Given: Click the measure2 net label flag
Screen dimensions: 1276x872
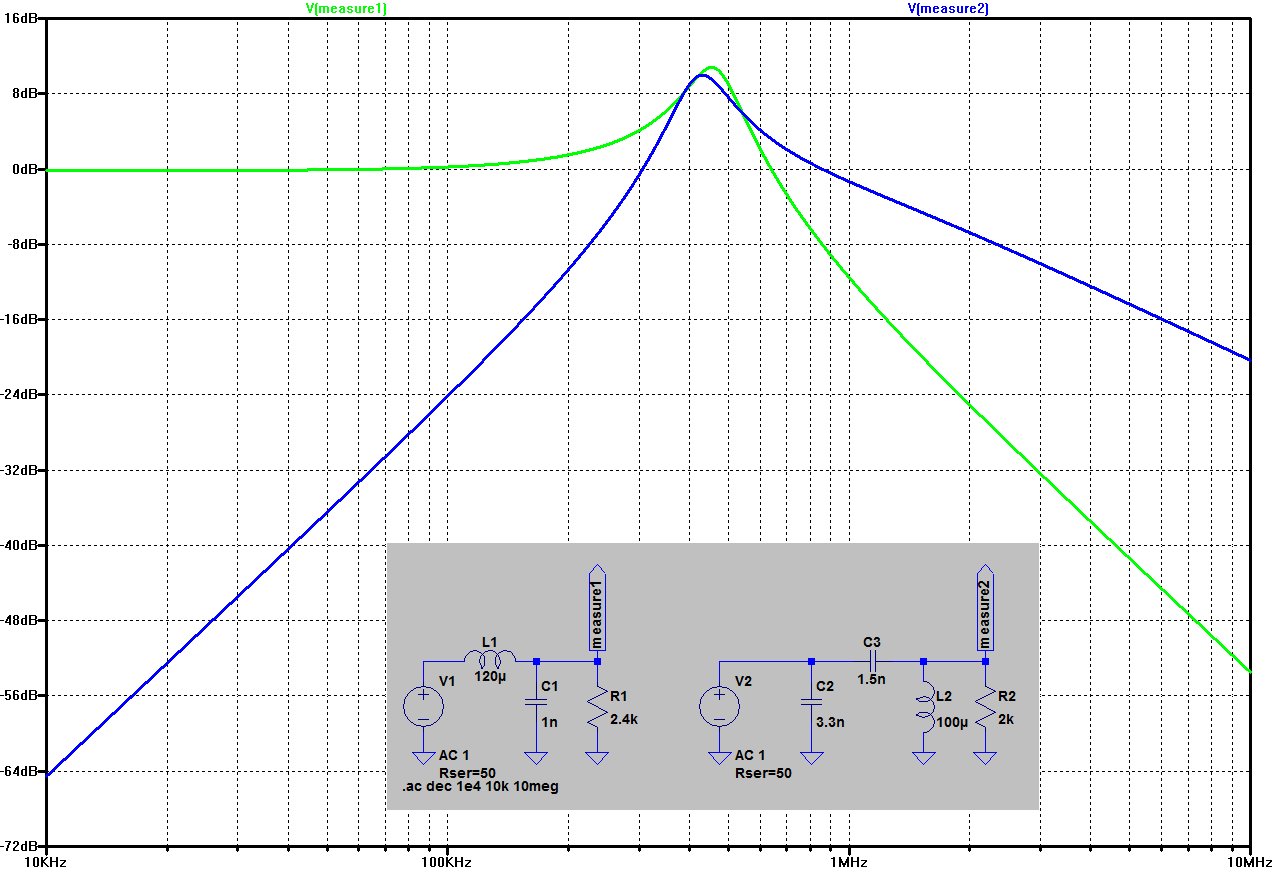Looking at the screenshot, I should (x=986, y=609).
